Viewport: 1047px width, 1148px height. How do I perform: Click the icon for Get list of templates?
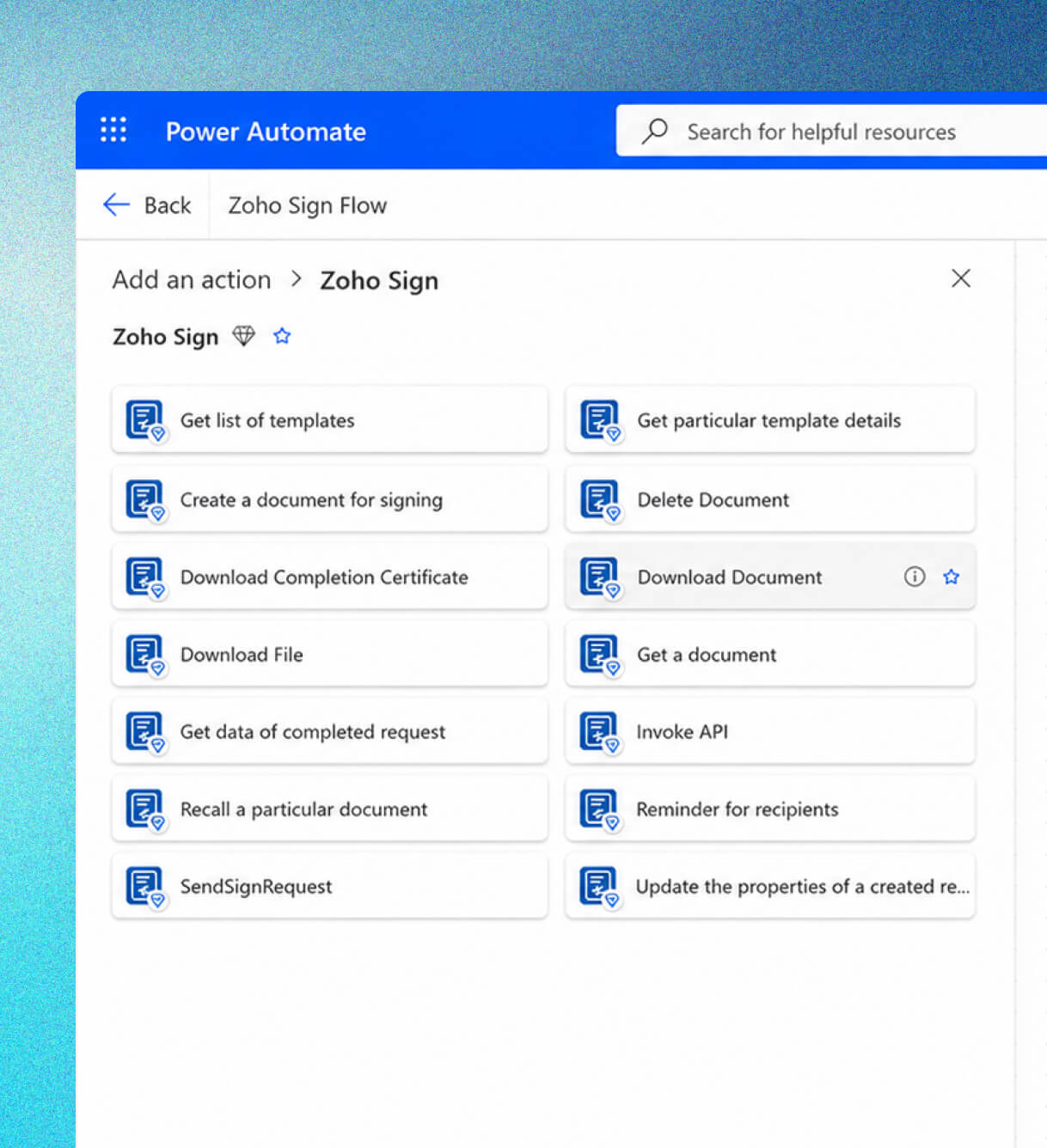(x=145, y=421)
